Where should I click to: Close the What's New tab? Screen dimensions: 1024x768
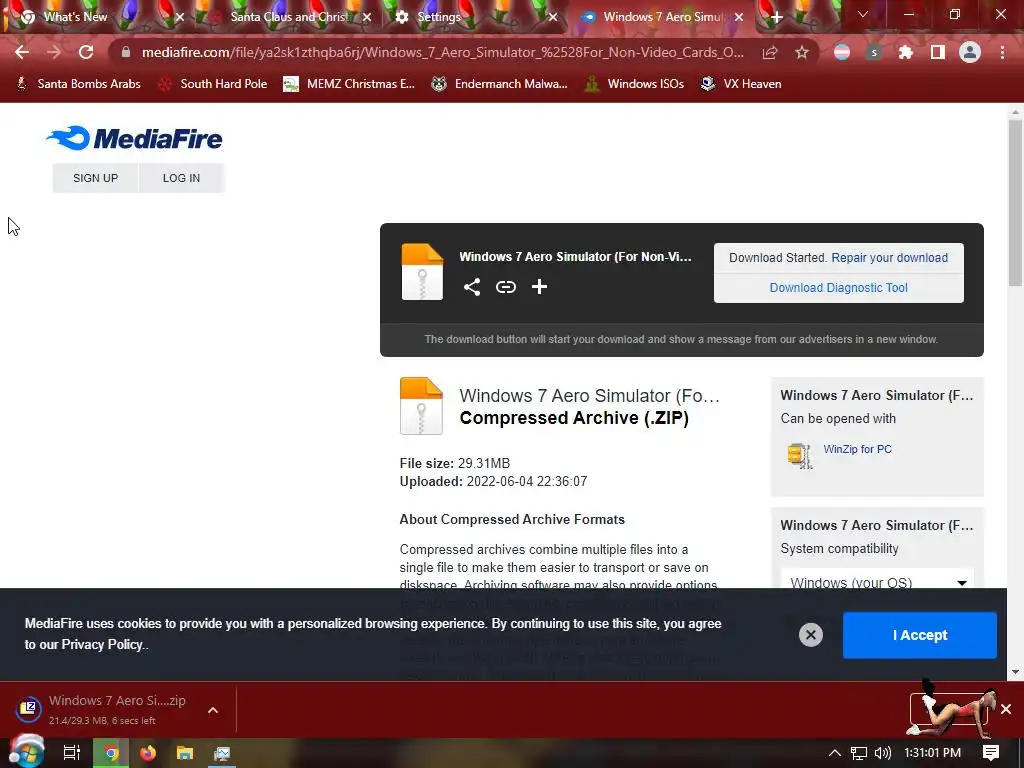(x=180, y=18)
